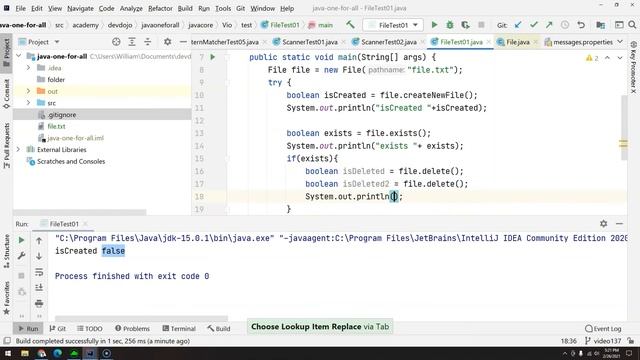Viewport: 640px width, 360px height.
Task: Open the Terminal tool window
Action: [179, 328]
